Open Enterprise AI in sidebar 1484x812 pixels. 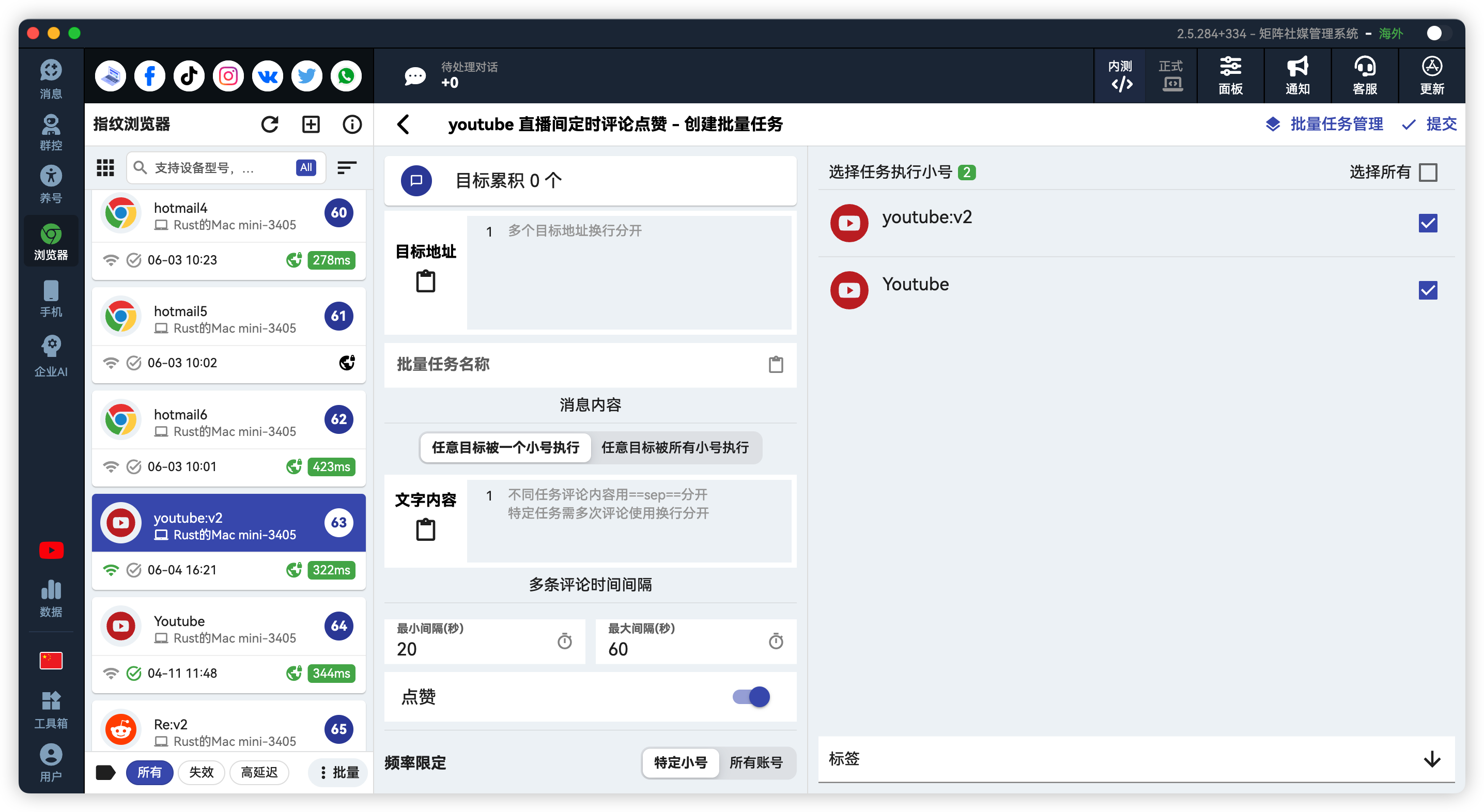tap(51, 356)
